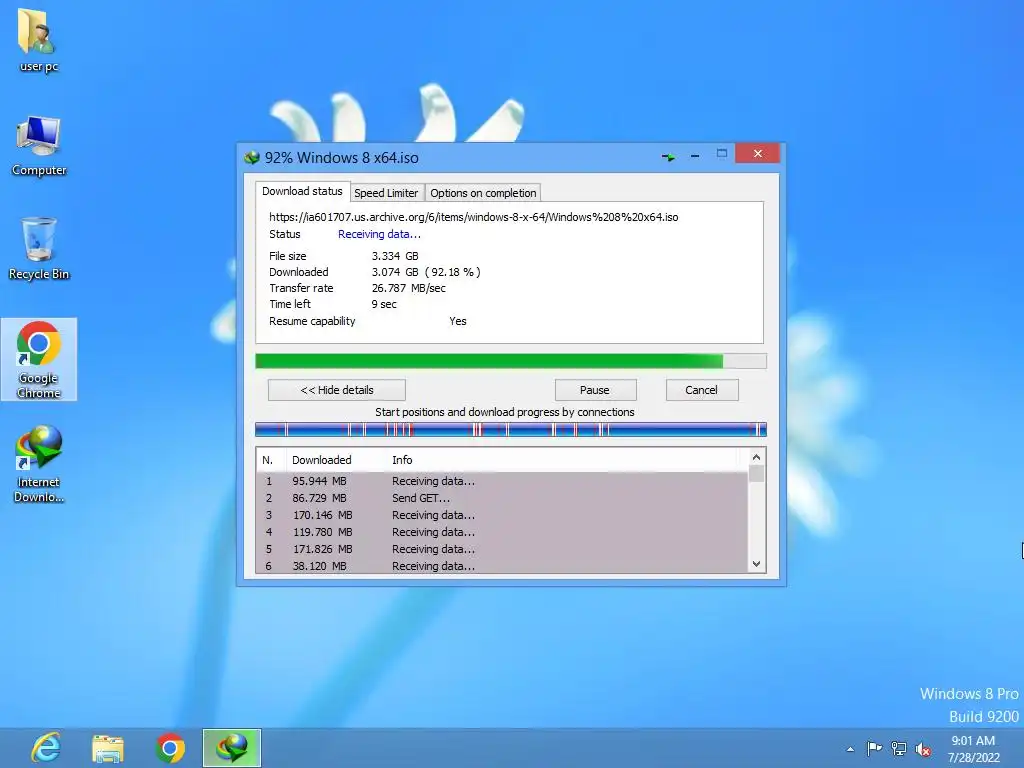The width and height of the screenshot is (1024, 768).
Task: Open the Options on completion tab
Action: (483, 193)
